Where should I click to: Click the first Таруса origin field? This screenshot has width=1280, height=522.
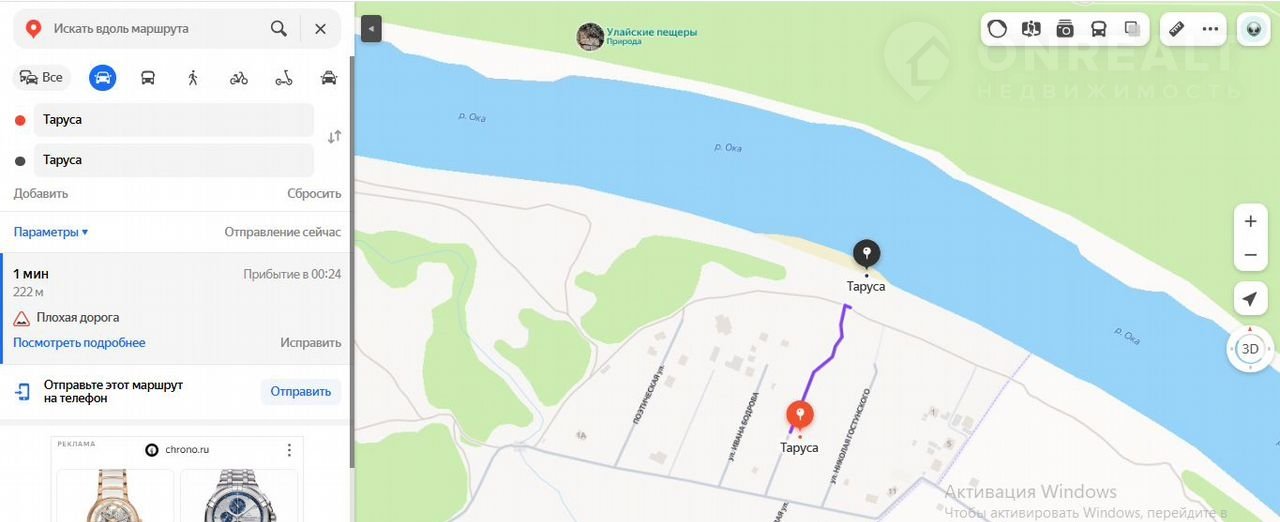tap(174, 120)
